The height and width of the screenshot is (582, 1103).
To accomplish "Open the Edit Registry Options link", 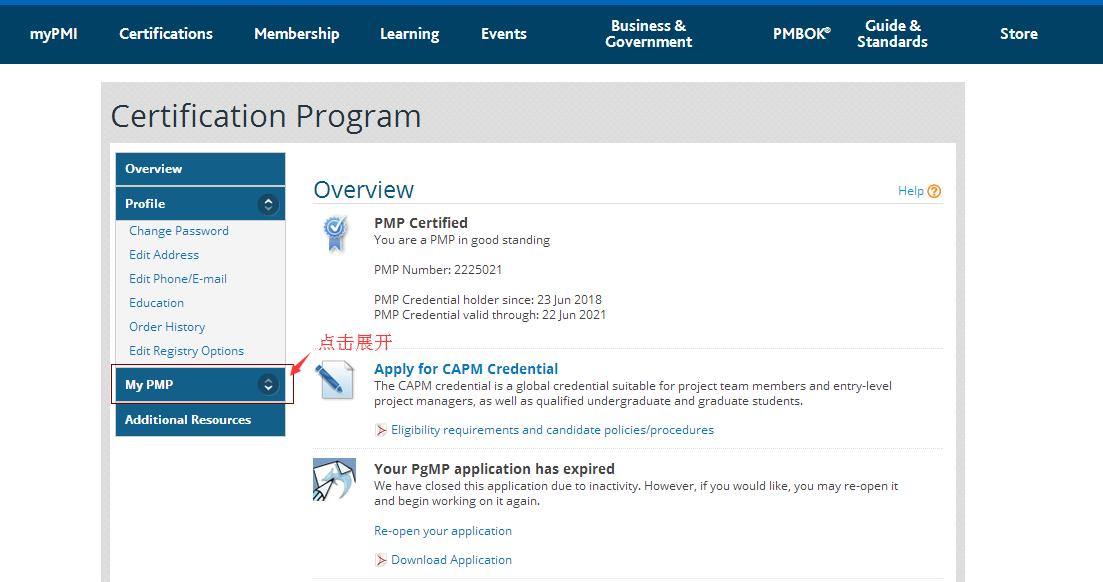I will point(186,350).
